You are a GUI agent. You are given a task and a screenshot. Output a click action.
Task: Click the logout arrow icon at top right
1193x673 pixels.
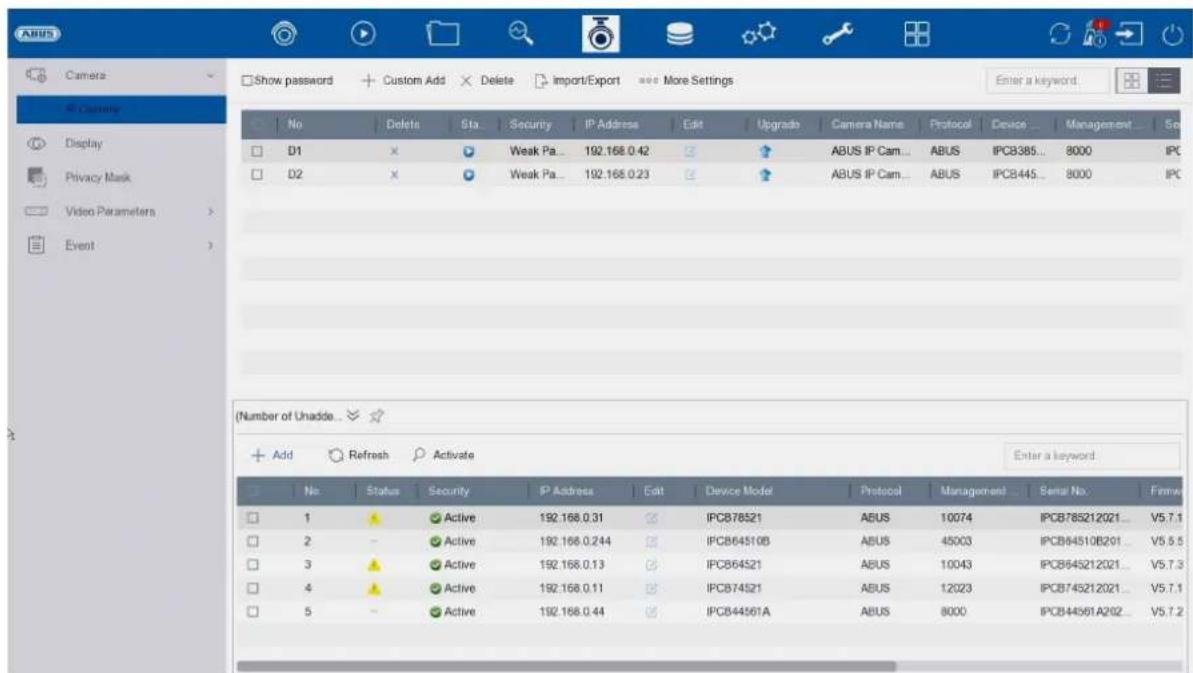pos(1130,34)
